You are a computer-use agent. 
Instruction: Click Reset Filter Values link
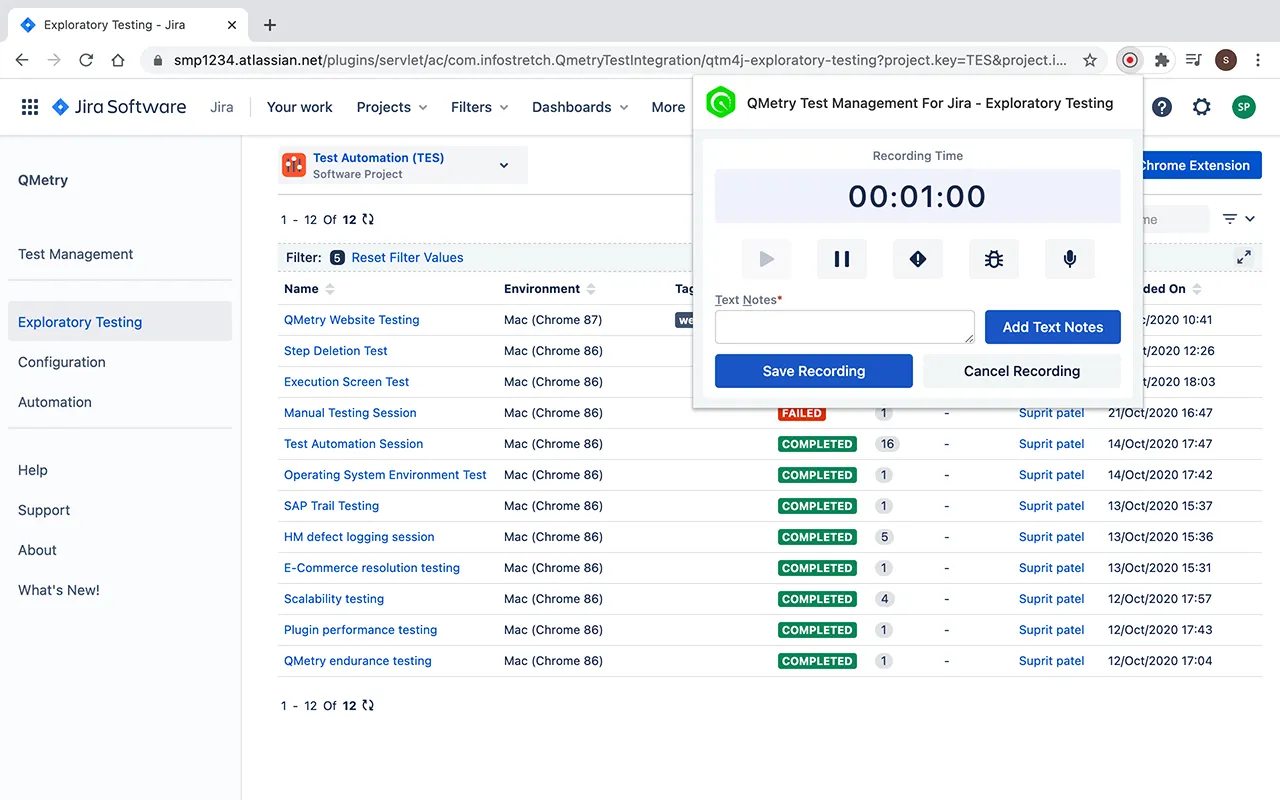click(408, 257)
